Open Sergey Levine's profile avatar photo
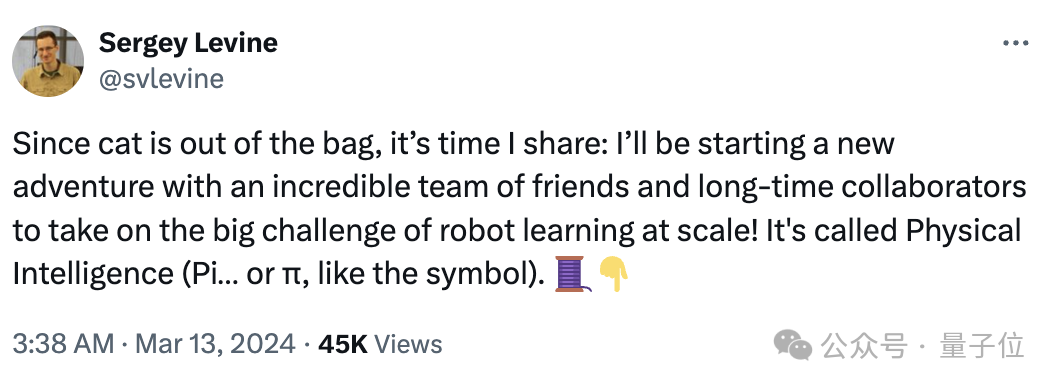This screenshot has width=1058, height=388. pos(48,61)
